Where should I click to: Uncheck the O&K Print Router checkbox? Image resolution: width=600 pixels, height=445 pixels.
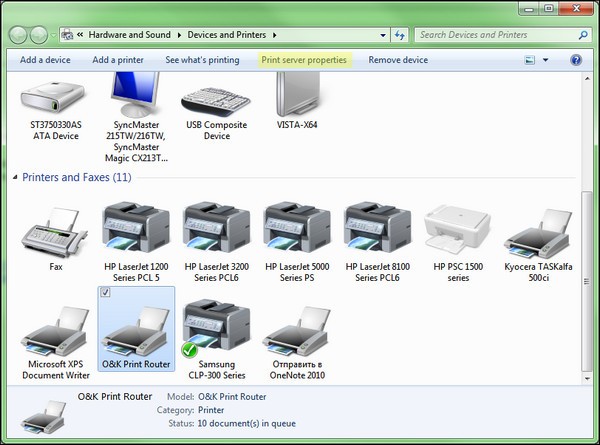click(107, 291)
